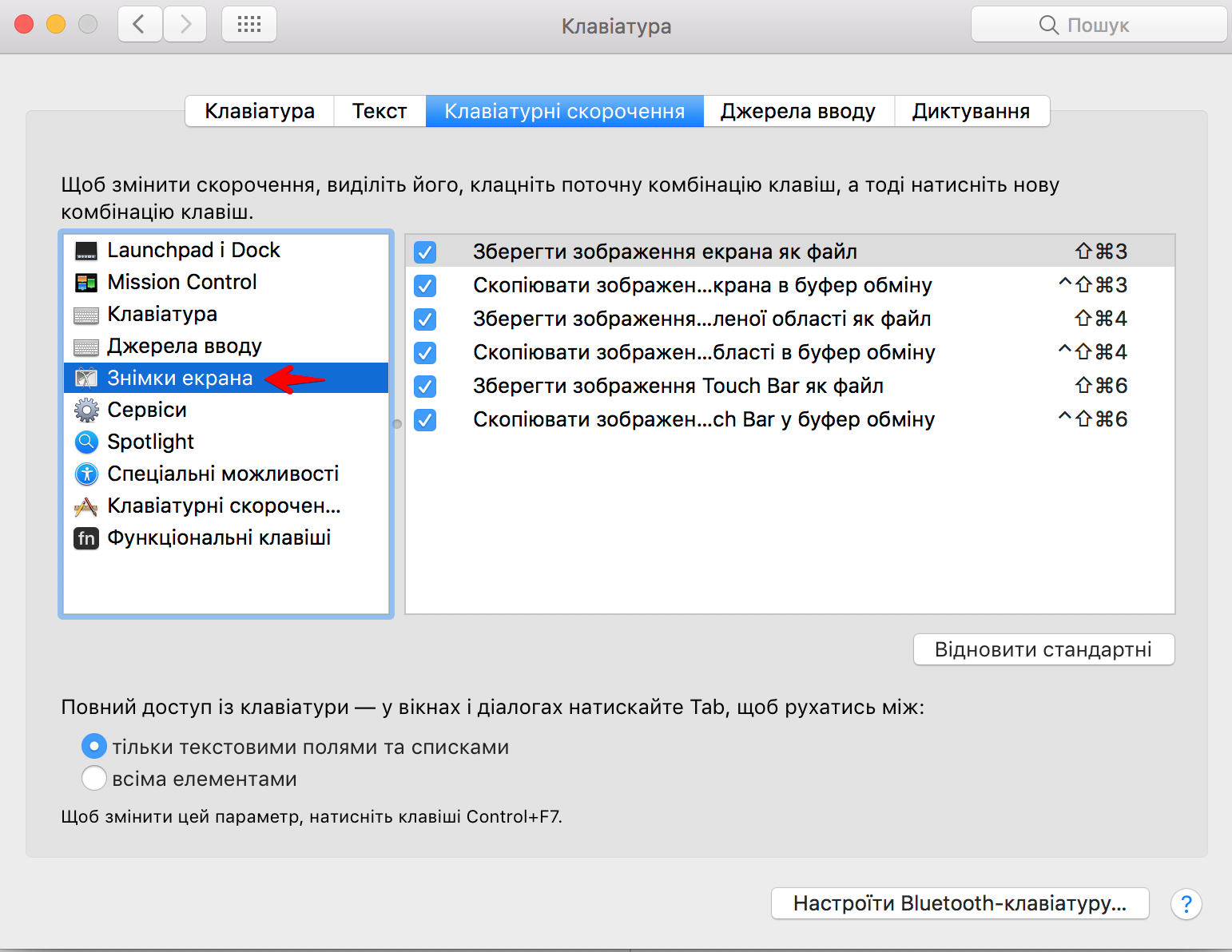The image size is (1232, 952).
Task: Select Джерела вводу text in the category list
Action: coord(185,346)
